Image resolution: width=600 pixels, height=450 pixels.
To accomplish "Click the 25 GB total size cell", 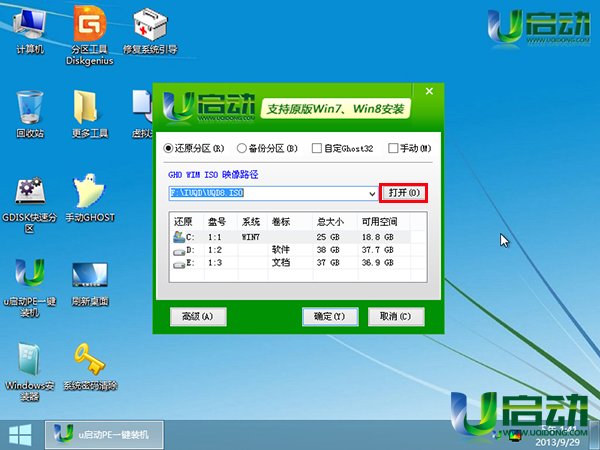I will tap(328, 237).
